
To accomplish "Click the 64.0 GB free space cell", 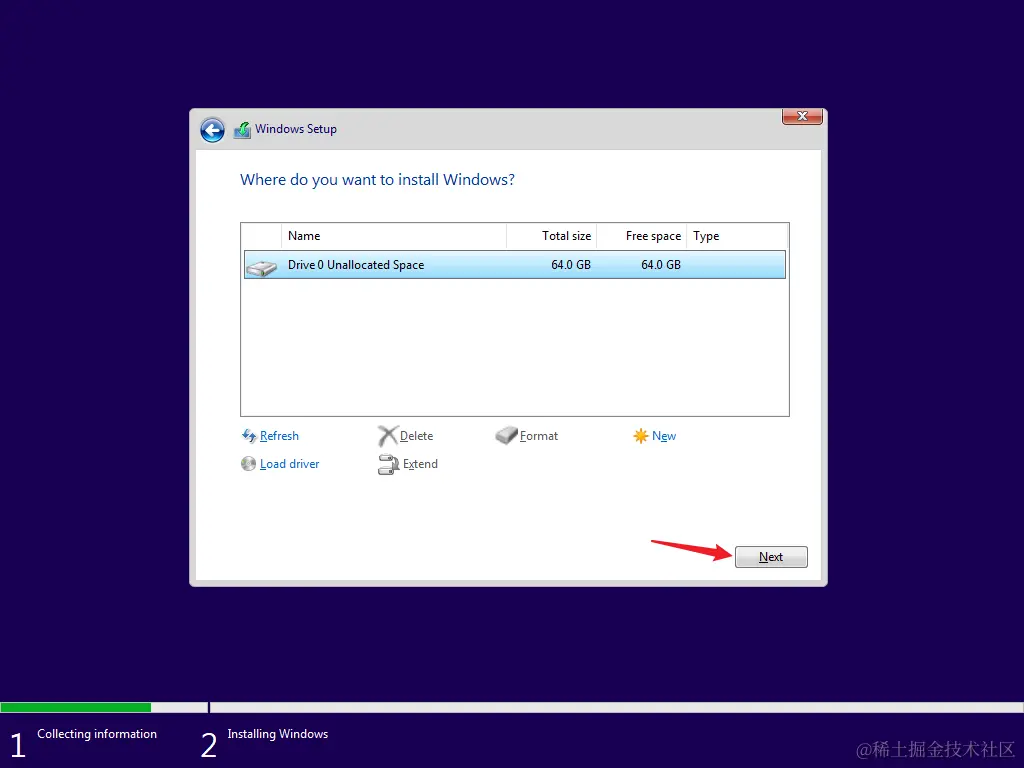I will click(x=661, y=264).
